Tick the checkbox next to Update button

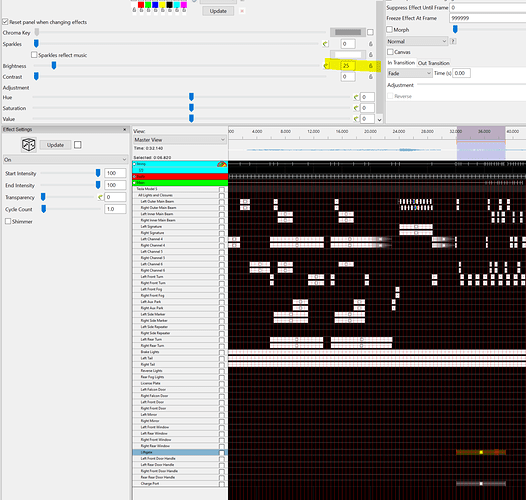pyautogui.click(x=78, y=145)
